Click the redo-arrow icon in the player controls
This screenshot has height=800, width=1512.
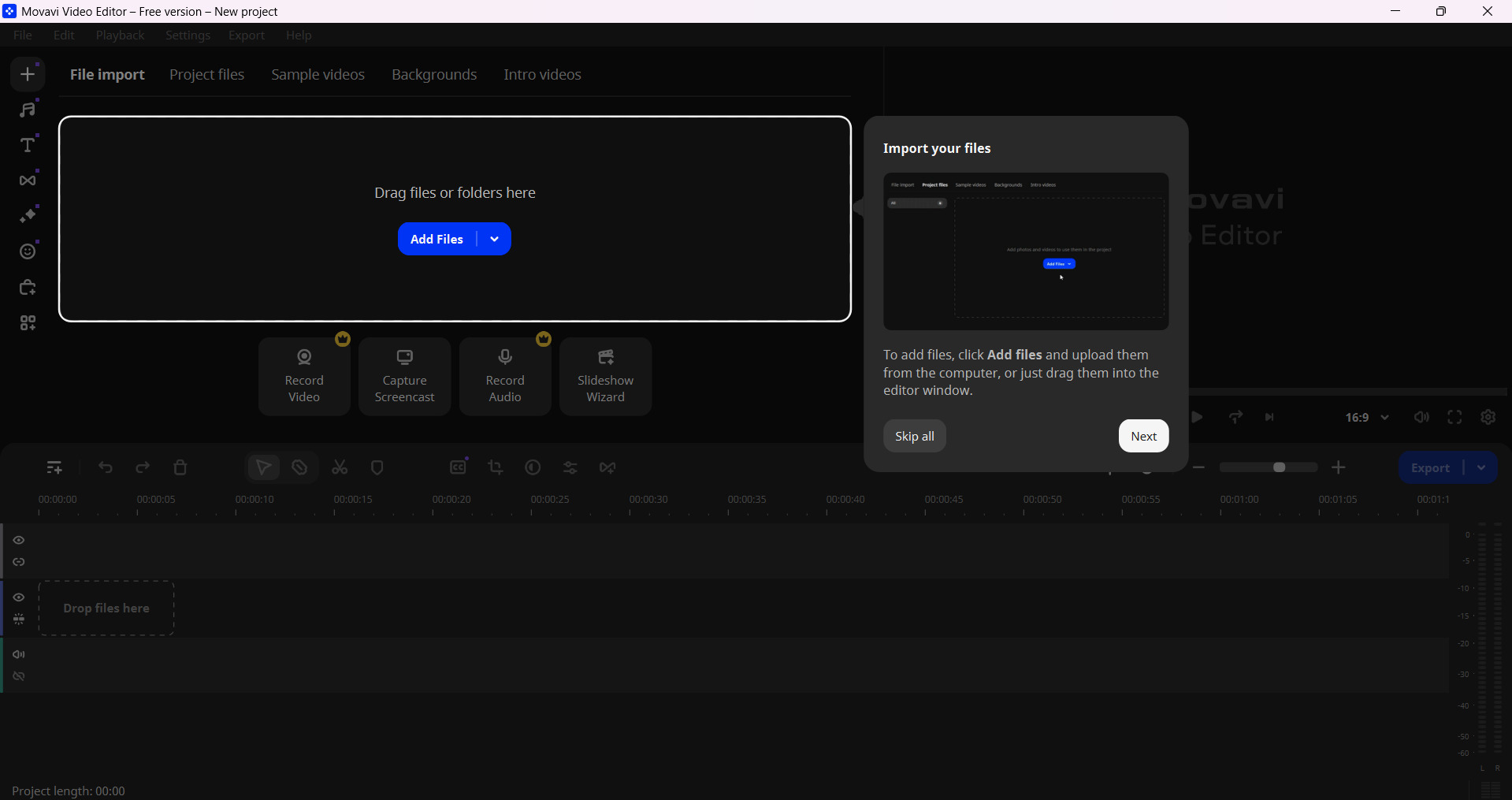[x=1235, y=418]
